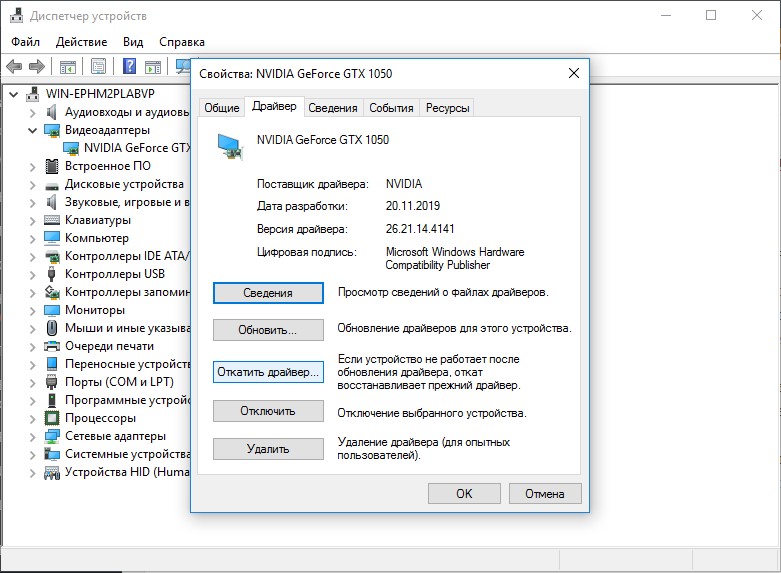Switch to the Общие tab

[222, 108]
